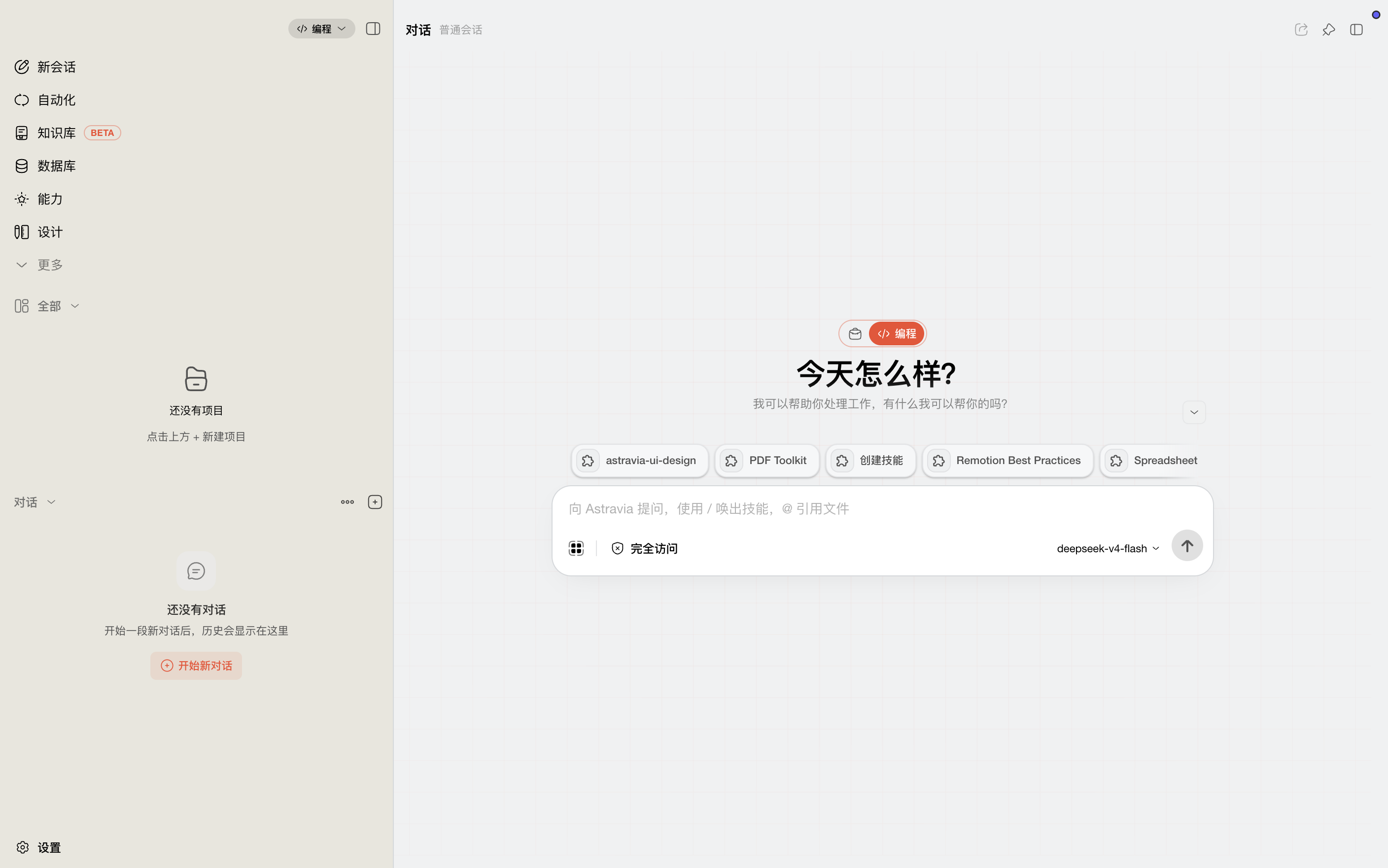Open 设置 settings
Viewport: 1388px width, 868px height.
[38, 848]
